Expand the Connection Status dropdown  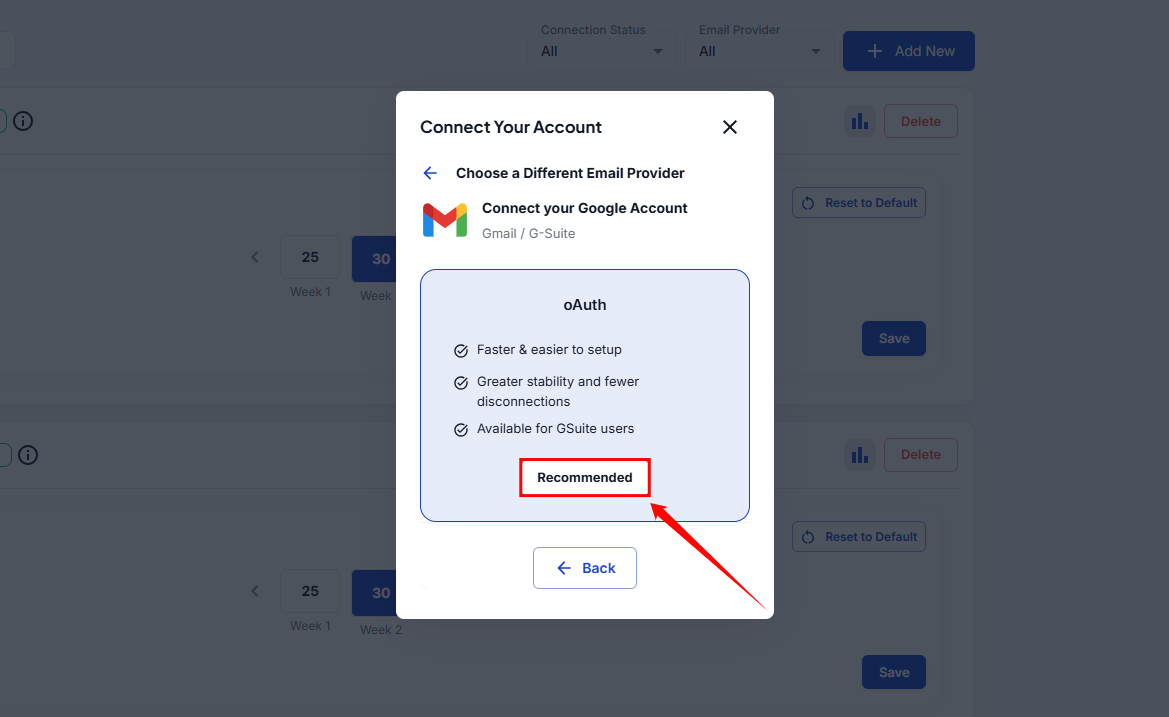(603, 51)
